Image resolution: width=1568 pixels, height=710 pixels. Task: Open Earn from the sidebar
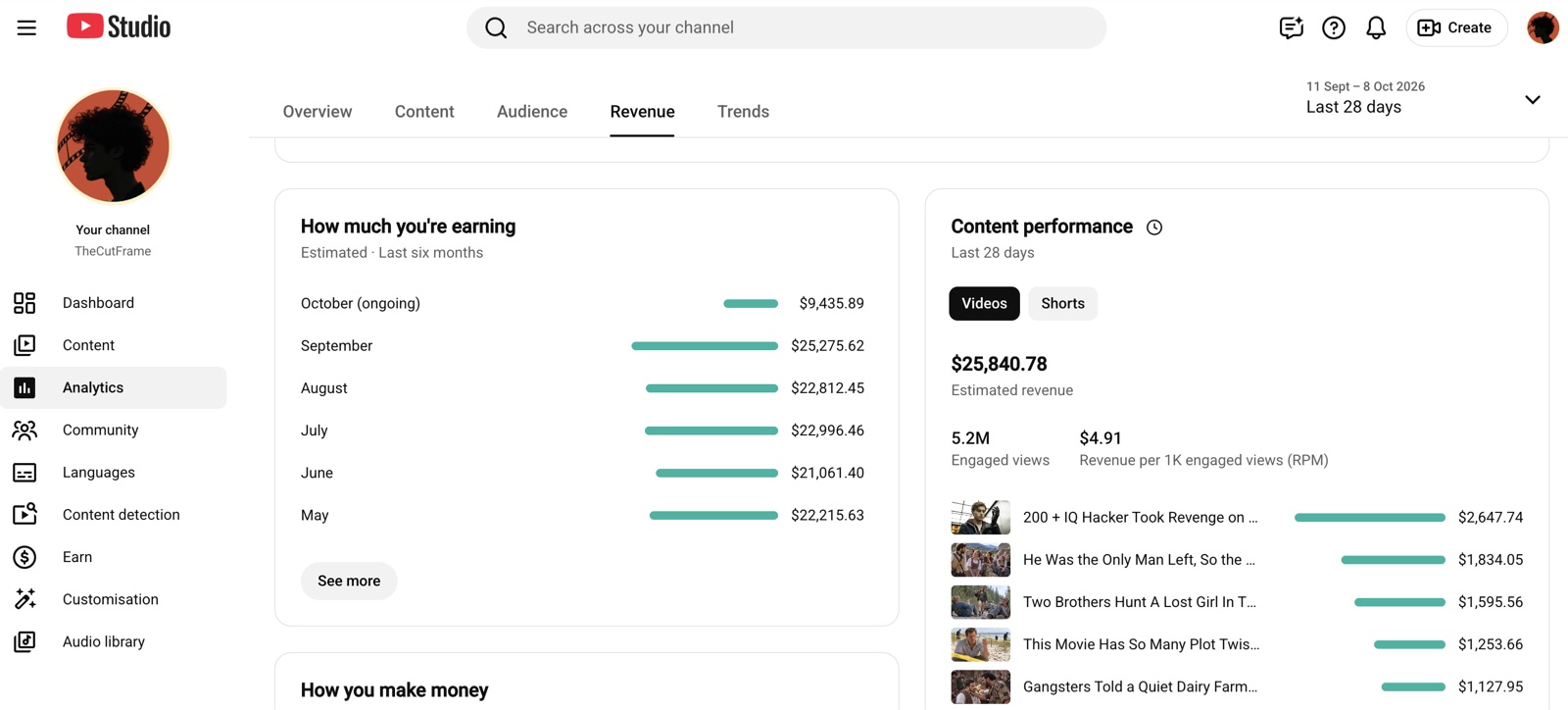tap(114, 557)
